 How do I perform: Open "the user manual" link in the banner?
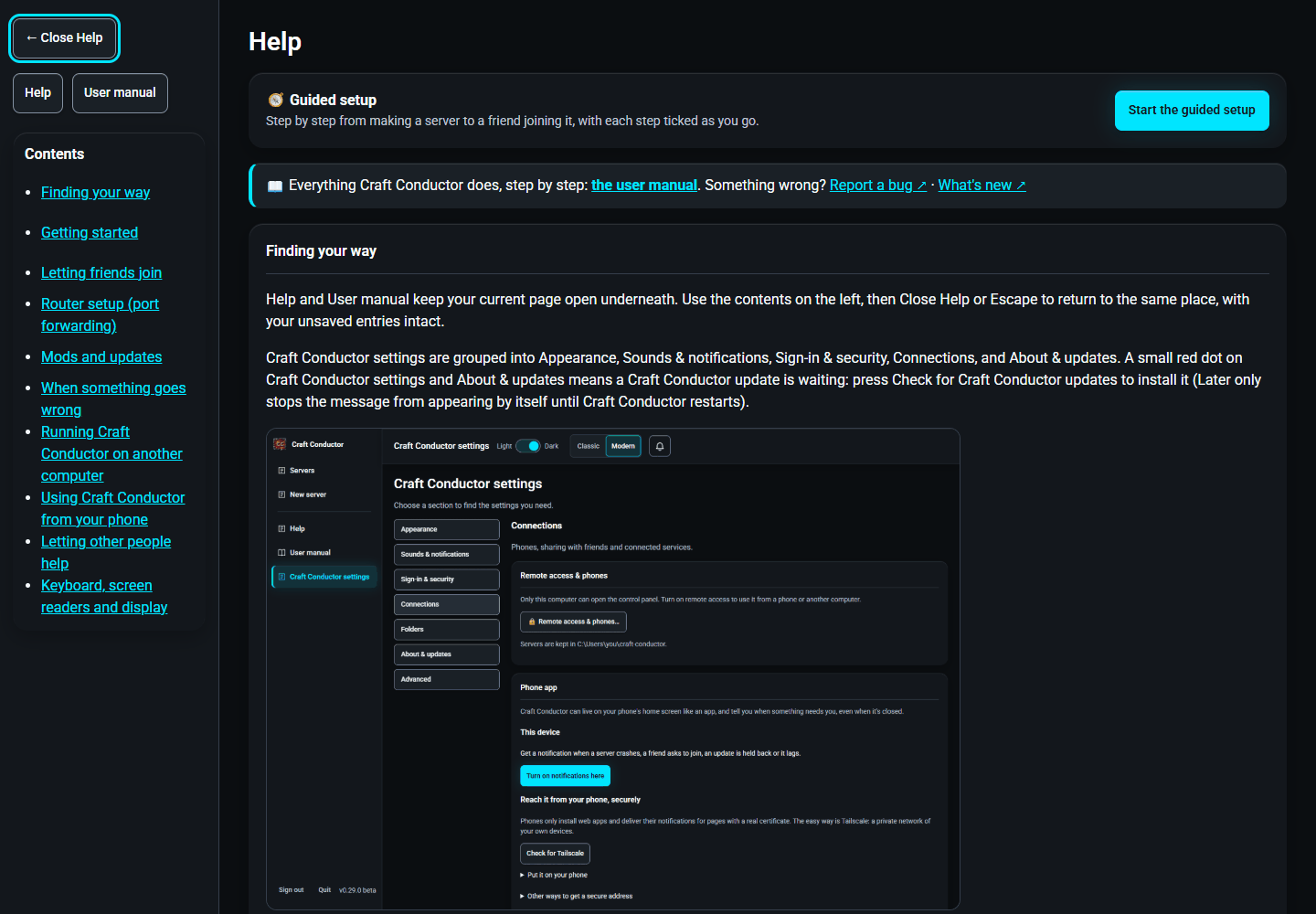644,186
